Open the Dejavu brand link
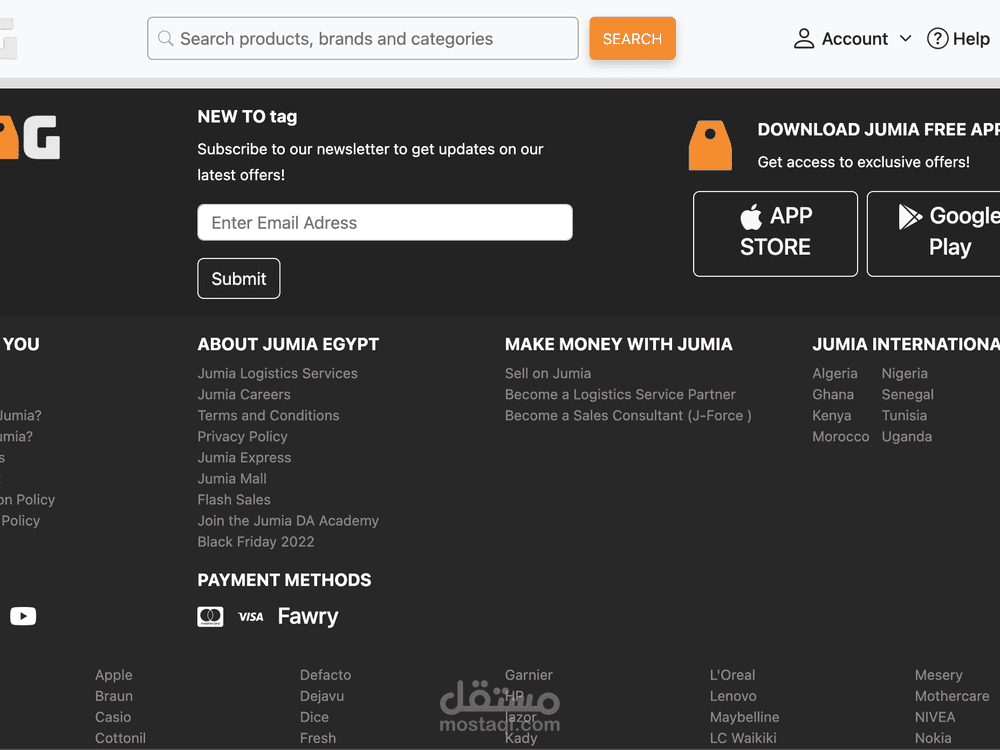The height and width of the screenshot is (750, 1000). [x=322, y=696]
